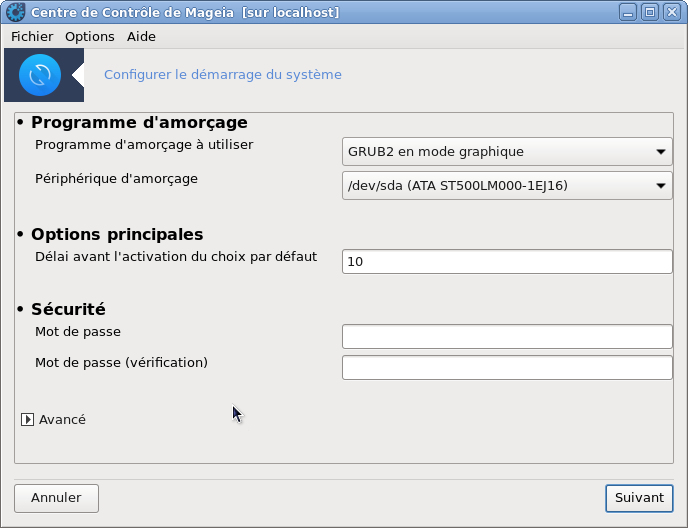Click the 'Mot de passe (vérification)' label
Viewport: 688px width, 528px height.
(122, 363)
